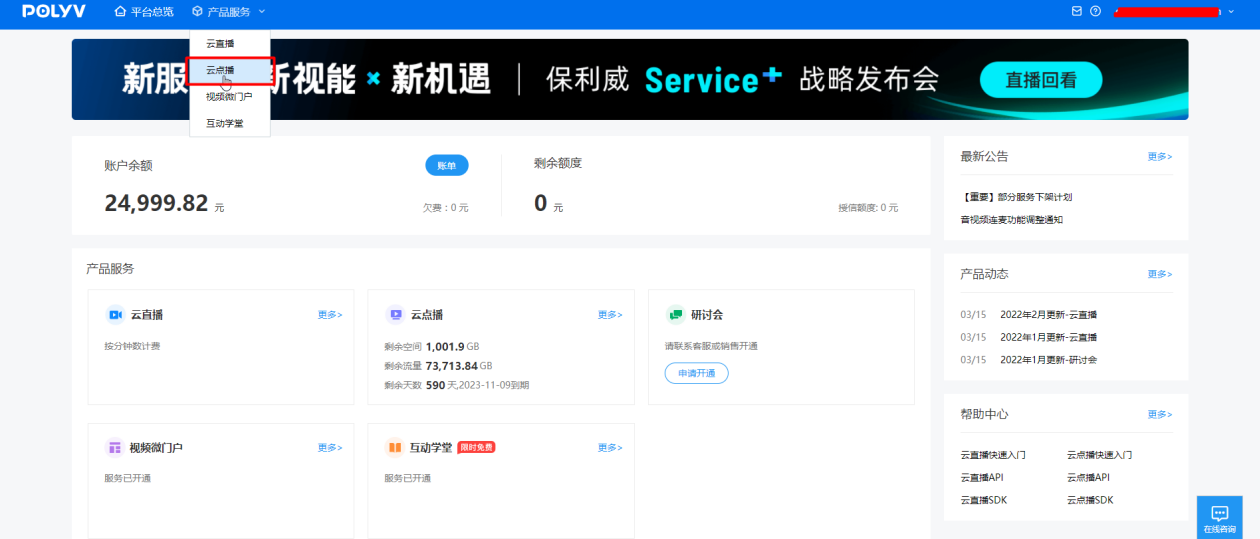The image size is (1260, 539).
Task: Open the mail messages icon in header
Action: click(x=1077, y=12)
